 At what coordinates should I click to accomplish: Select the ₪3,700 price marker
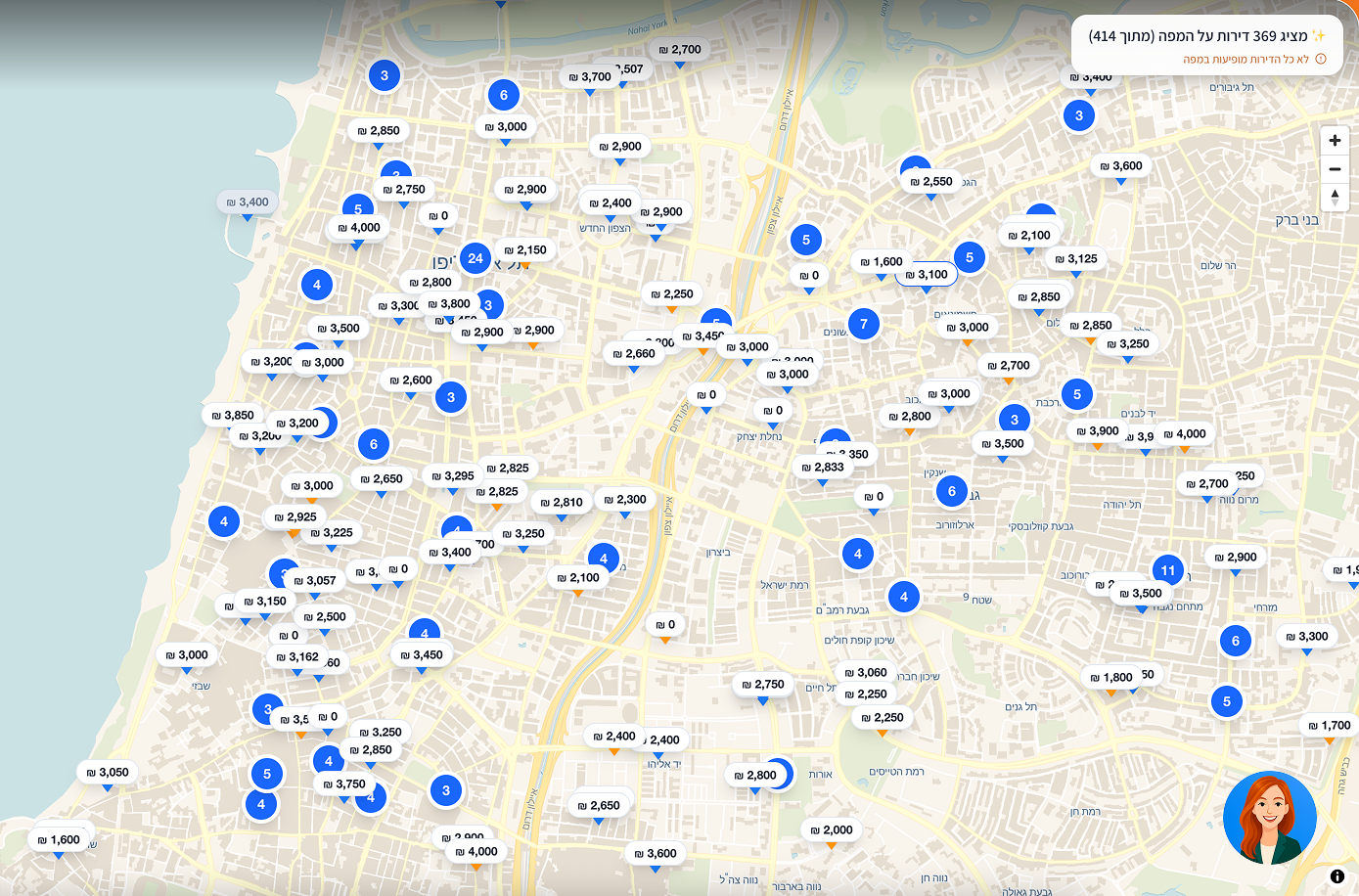point(590,77)
